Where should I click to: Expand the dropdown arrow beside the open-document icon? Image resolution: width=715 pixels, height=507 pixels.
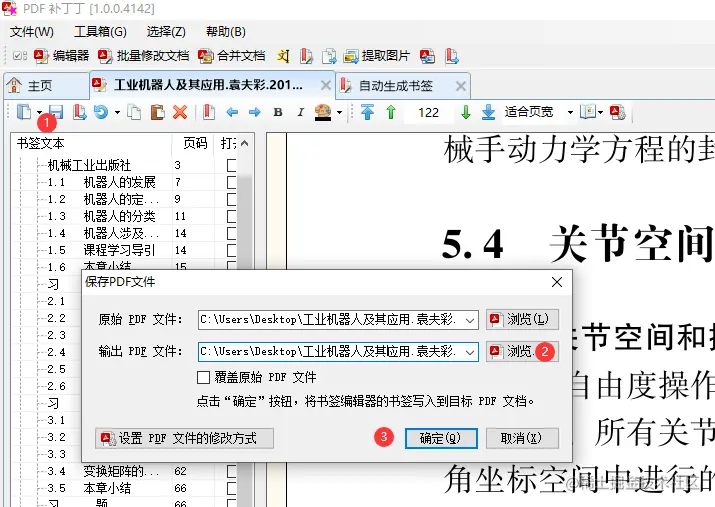40,112
